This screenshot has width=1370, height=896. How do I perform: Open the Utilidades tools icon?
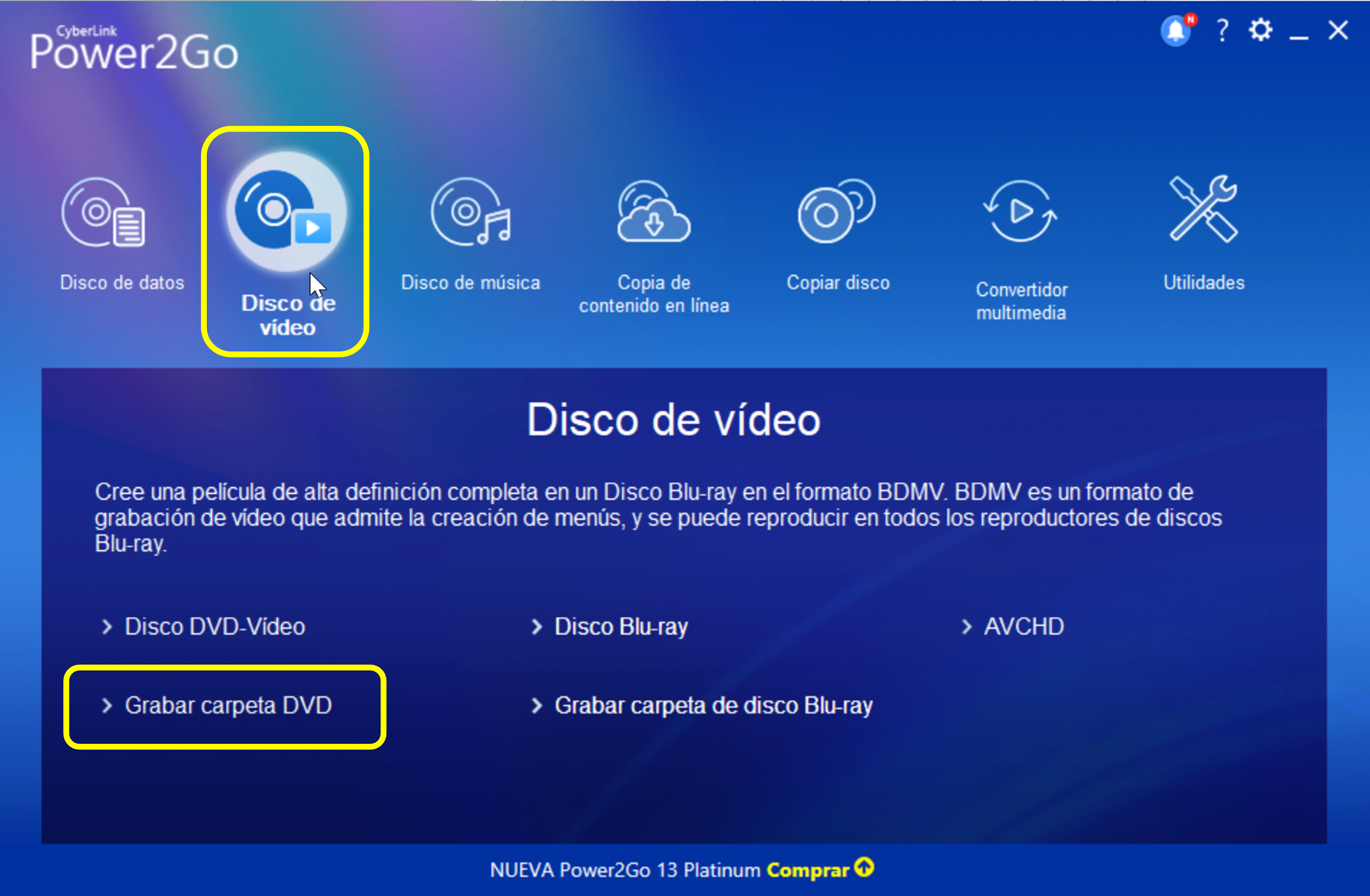pyautogui.click(x=1204, y=208)
